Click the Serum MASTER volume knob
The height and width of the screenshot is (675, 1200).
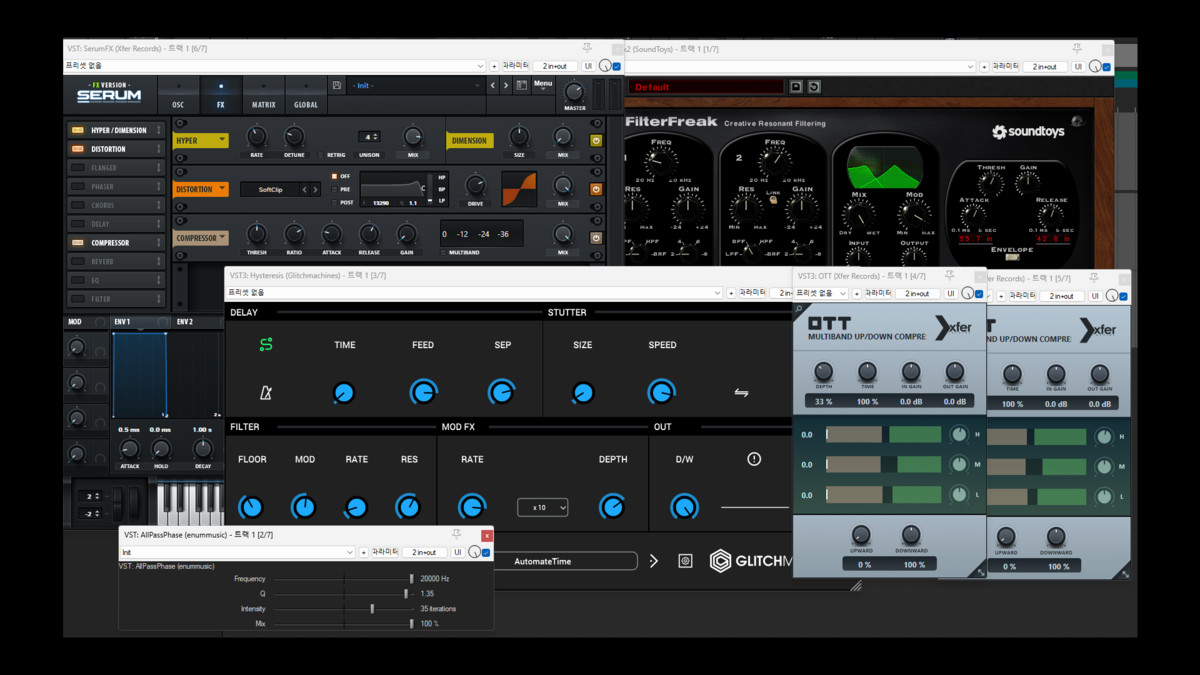[x=574, y=91]
